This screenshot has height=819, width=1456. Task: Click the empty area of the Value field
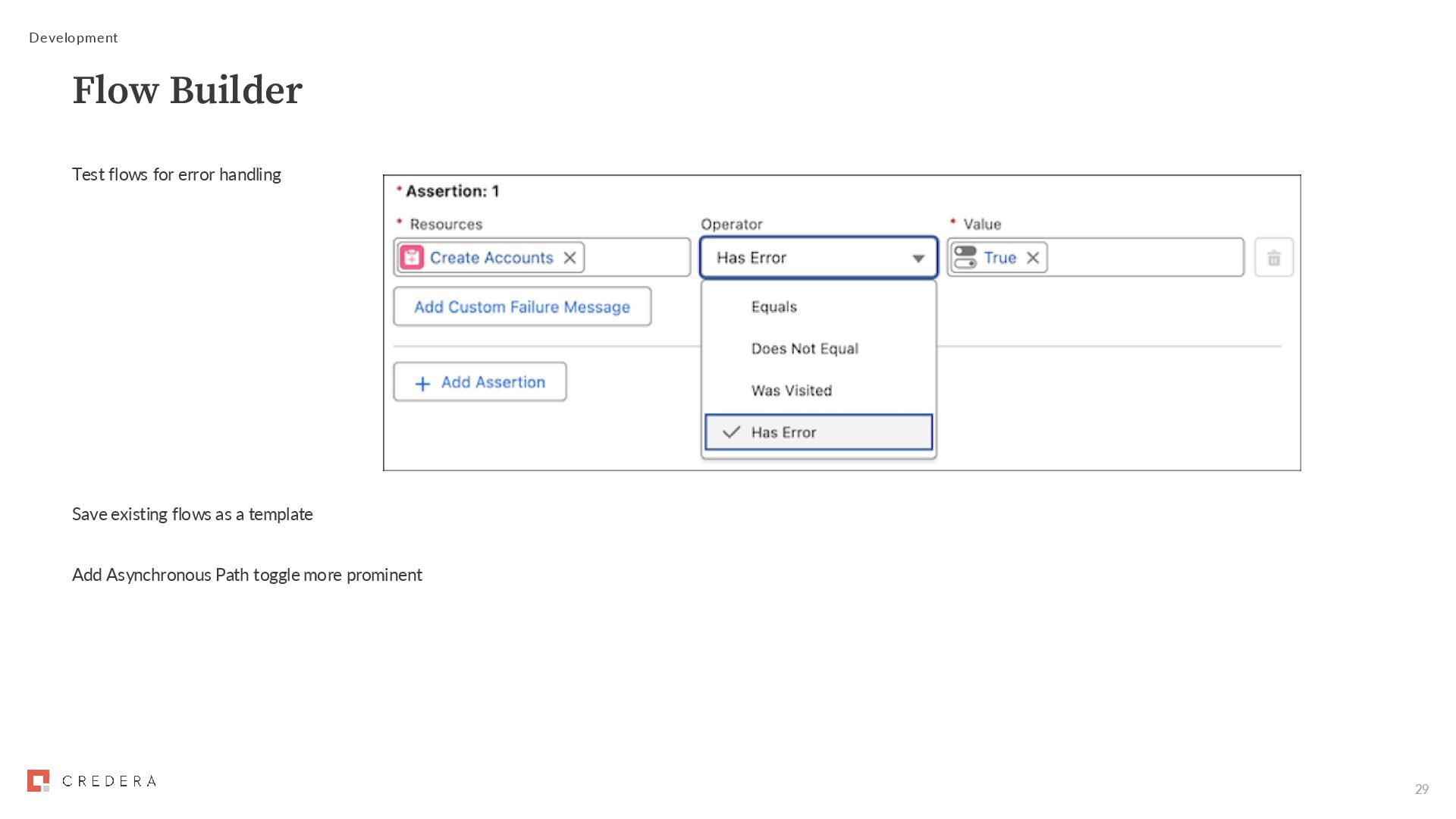tap(1145, 258)
